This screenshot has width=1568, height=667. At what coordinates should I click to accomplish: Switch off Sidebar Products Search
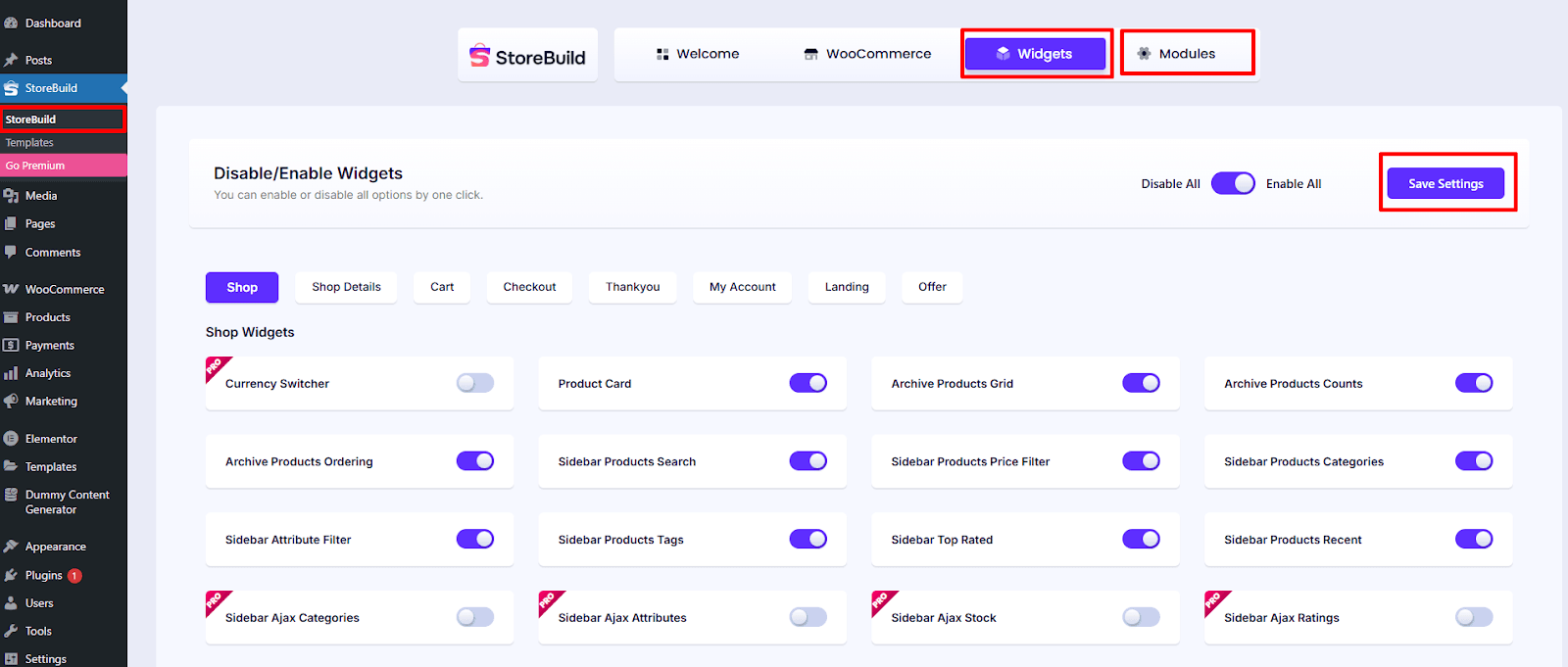(808, 460)
